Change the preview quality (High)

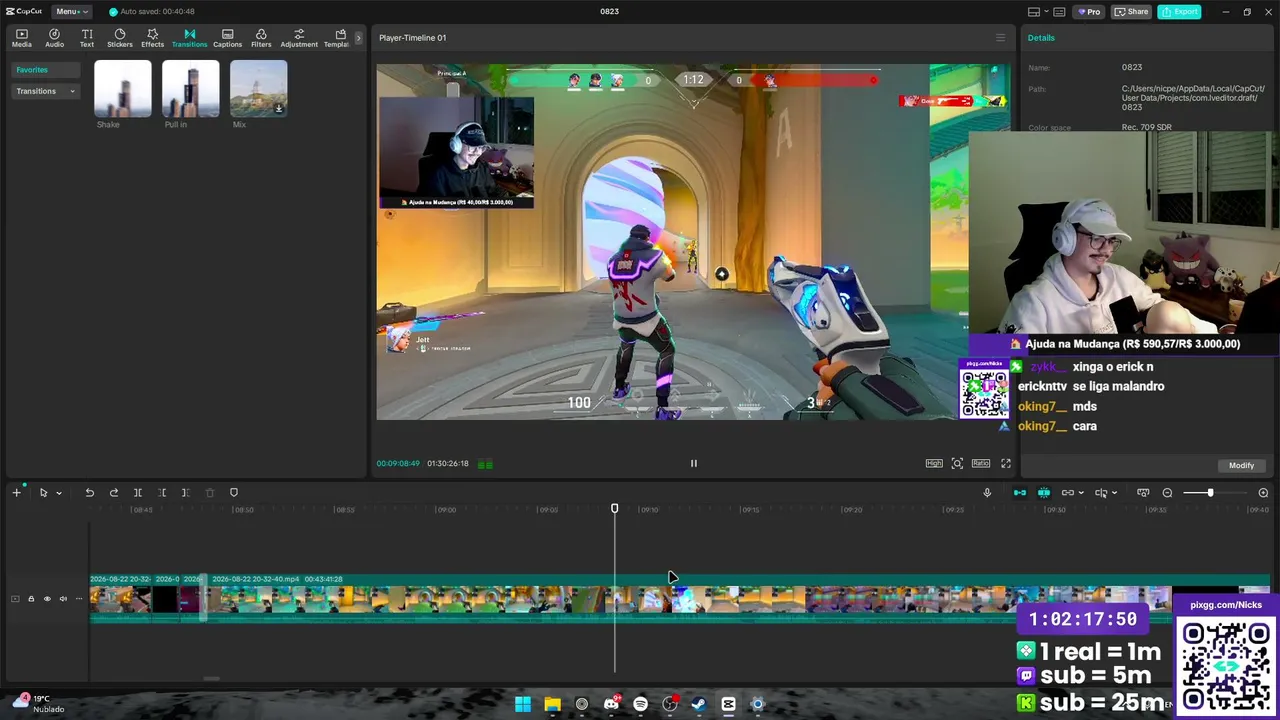[934, 463]
